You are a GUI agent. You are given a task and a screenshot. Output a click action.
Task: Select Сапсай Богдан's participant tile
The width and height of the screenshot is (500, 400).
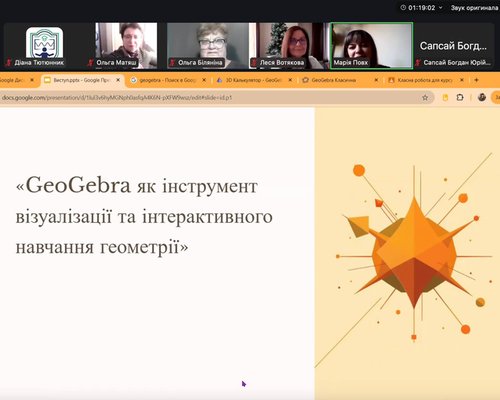[x=453, y=46]
